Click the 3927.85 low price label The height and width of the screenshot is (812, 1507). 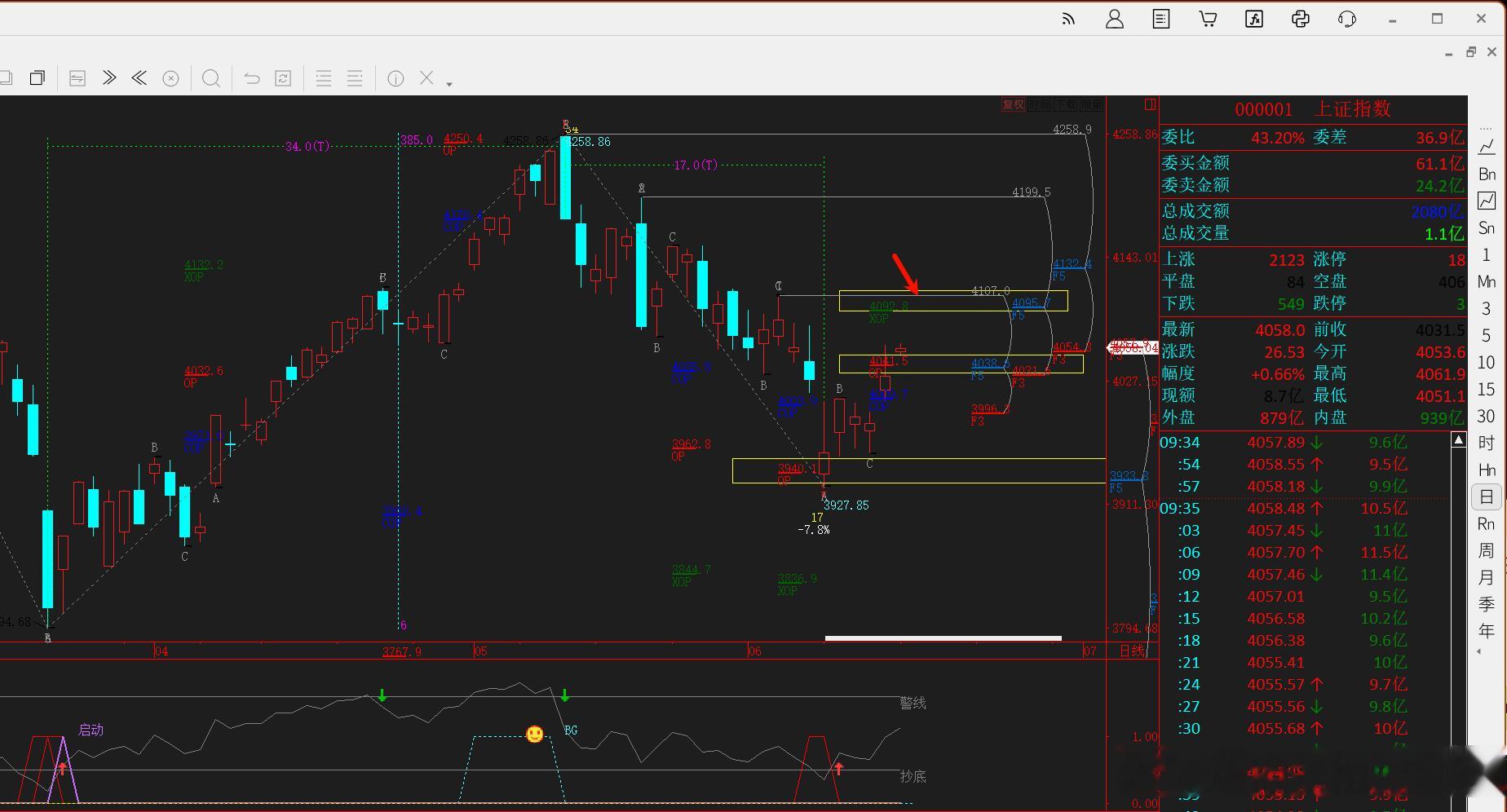pos(846,505)
